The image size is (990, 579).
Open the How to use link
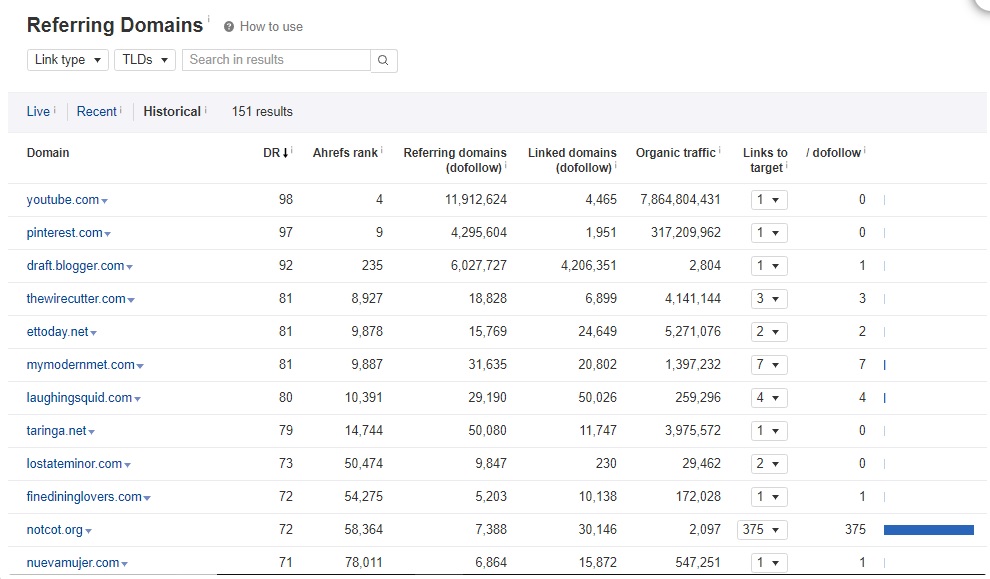(271, 27)
